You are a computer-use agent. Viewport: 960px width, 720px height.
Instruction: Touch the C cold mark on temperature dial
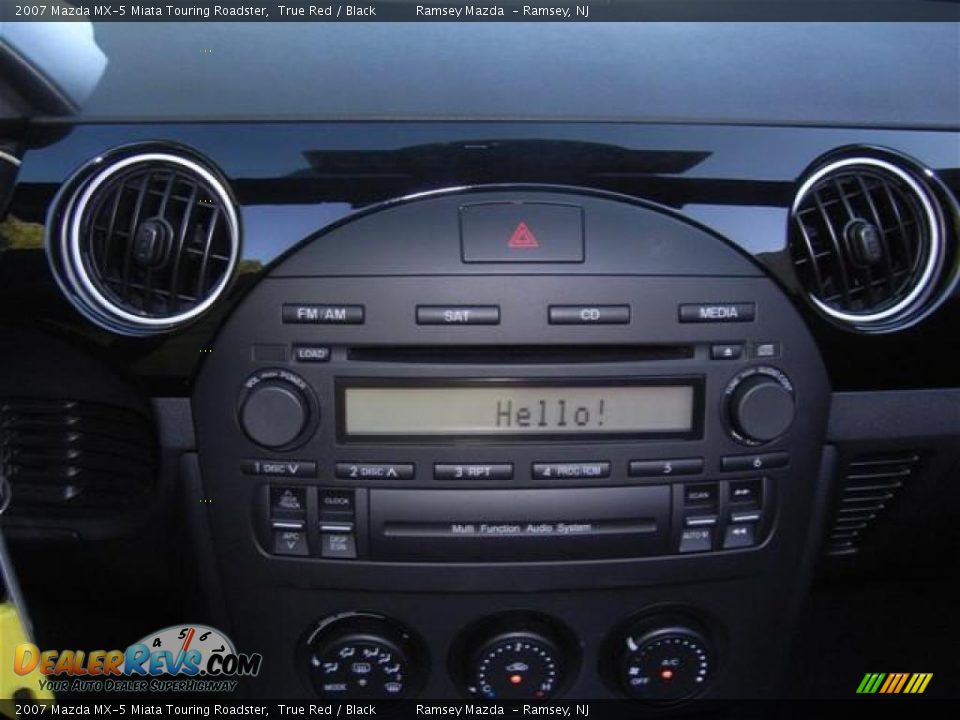click(487, 688)
